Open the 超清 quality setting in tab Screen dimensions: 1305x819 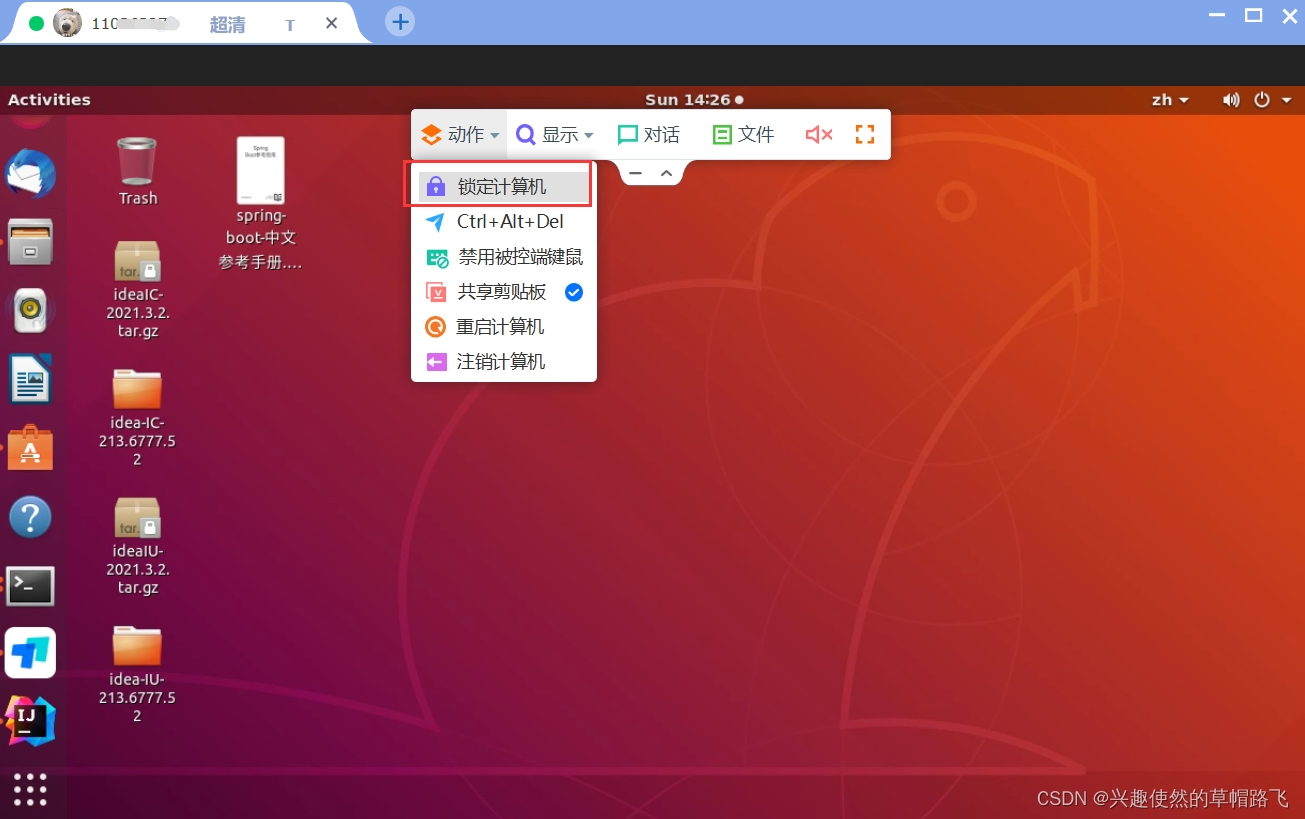click(x=227, y=25)
